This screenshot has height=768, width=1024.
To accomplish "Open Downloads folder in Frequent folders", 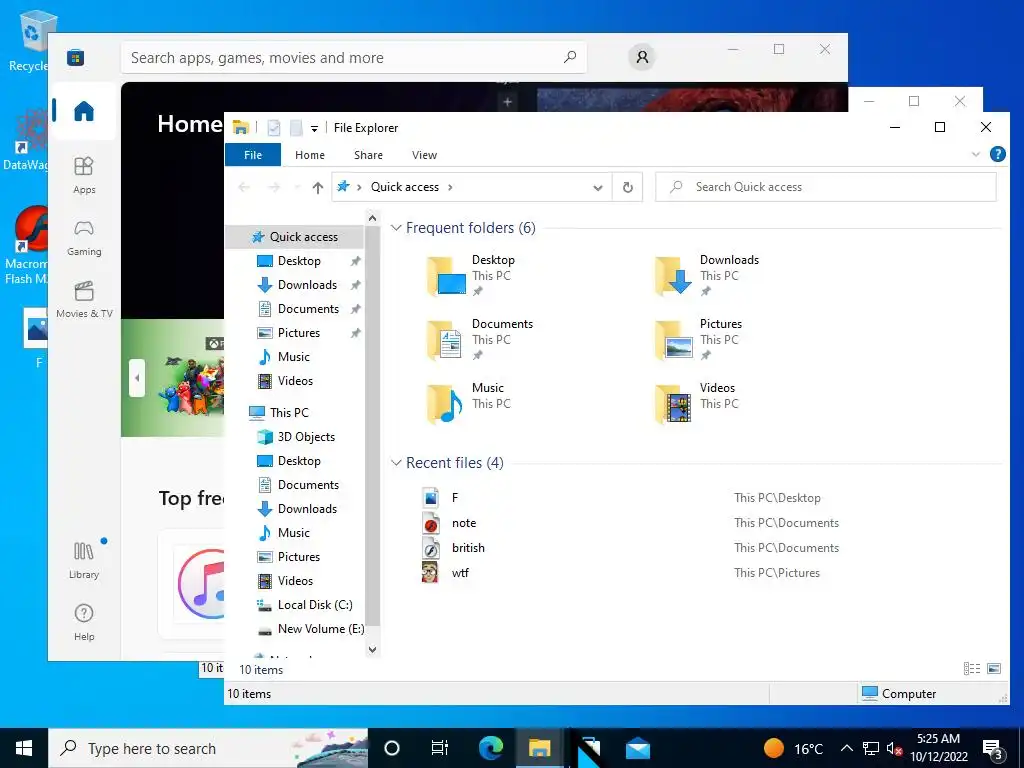I will [x=709, y=276].
